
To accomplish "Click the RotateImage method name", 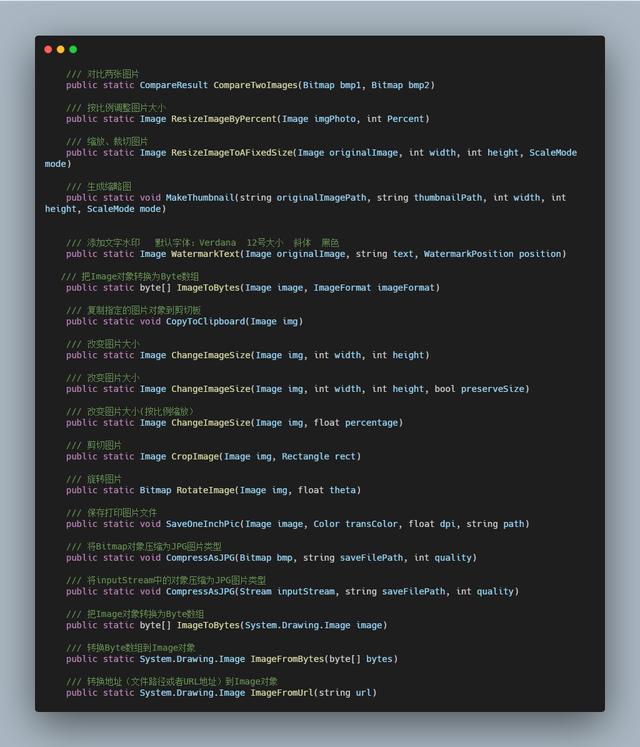I will pyautogui.click(x=205, y=490).
